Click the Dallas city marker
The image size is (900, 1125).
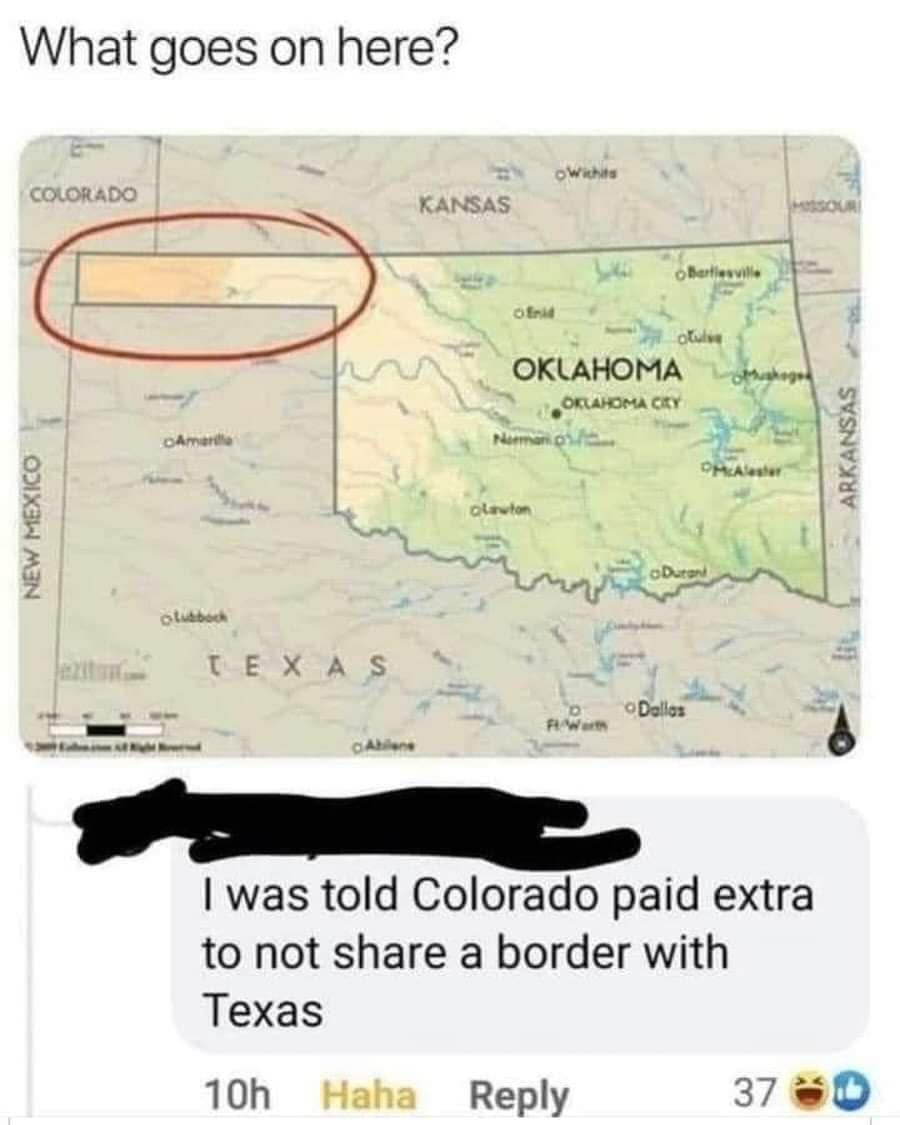point(629,708)
